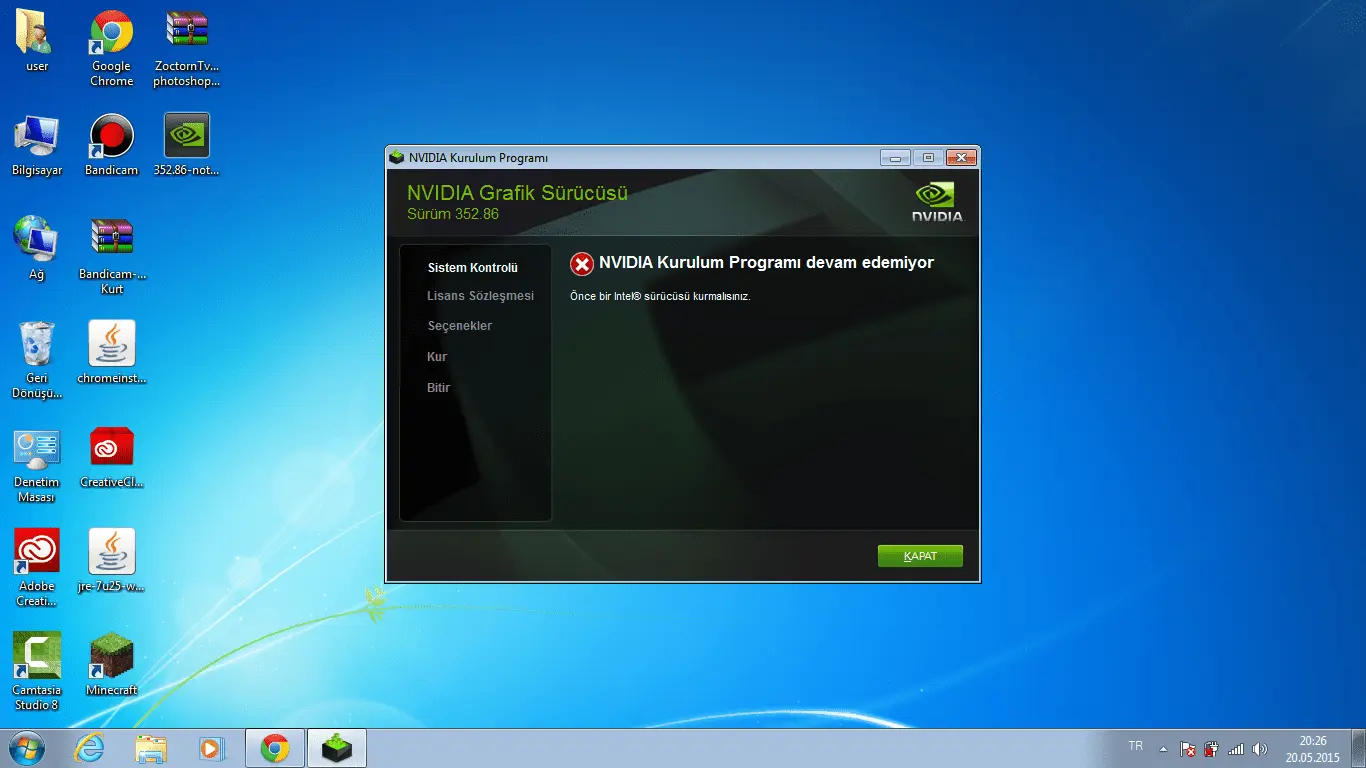Click the TR language indicator

tap(1136, 746)
